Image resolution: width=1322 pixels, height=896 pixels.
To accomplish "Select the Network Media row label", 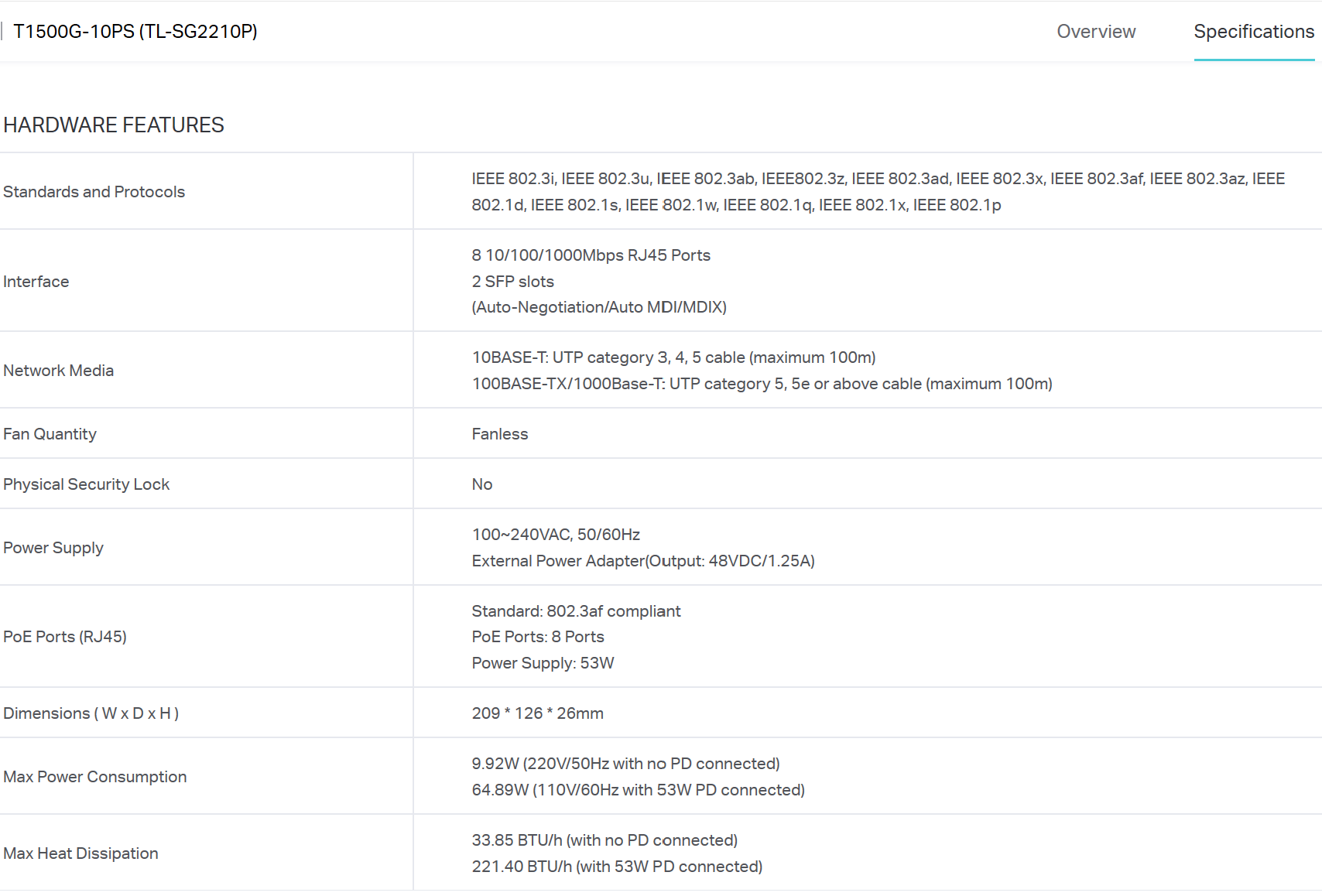I will point(59,371).
